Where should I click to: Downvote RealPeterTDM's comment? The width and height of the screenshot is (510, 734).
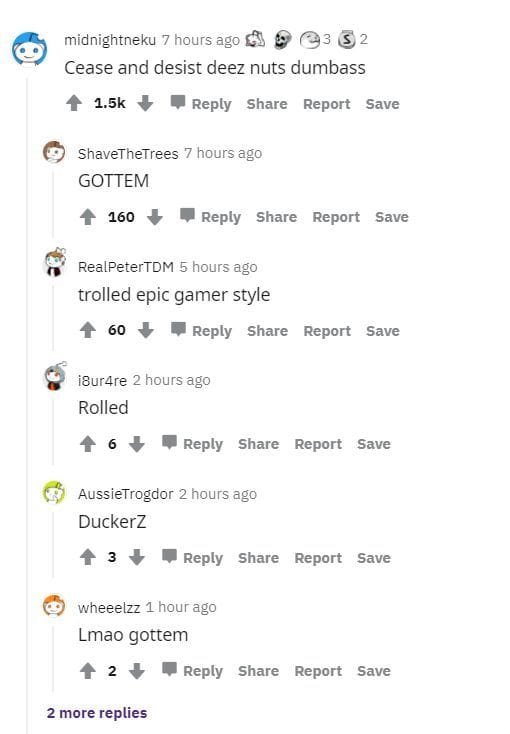coord(146,330)
